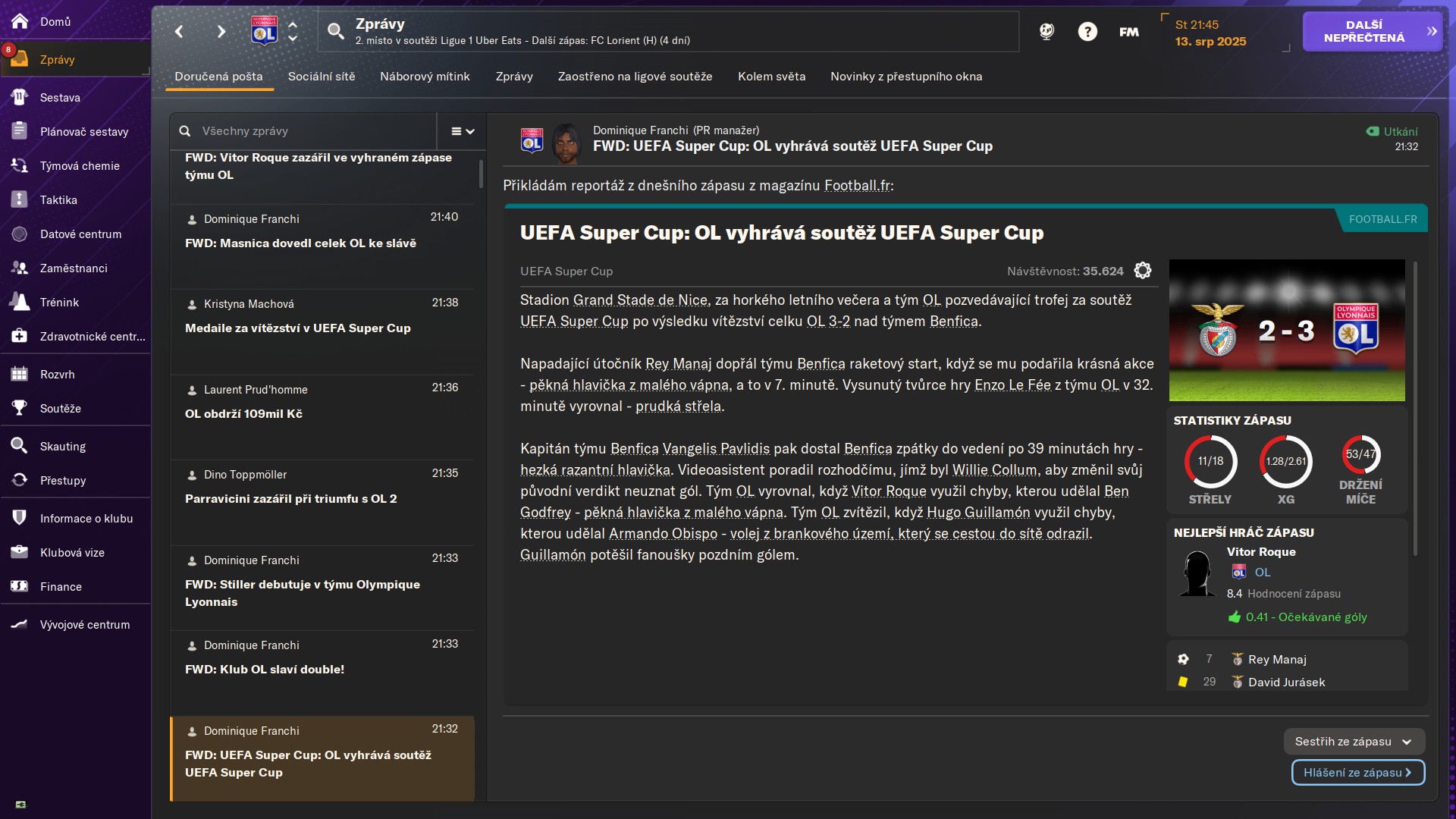The height and width of the screenshot is (819, 1456).
Task: Open match report settings gear icon
Action: (1143, 271)
